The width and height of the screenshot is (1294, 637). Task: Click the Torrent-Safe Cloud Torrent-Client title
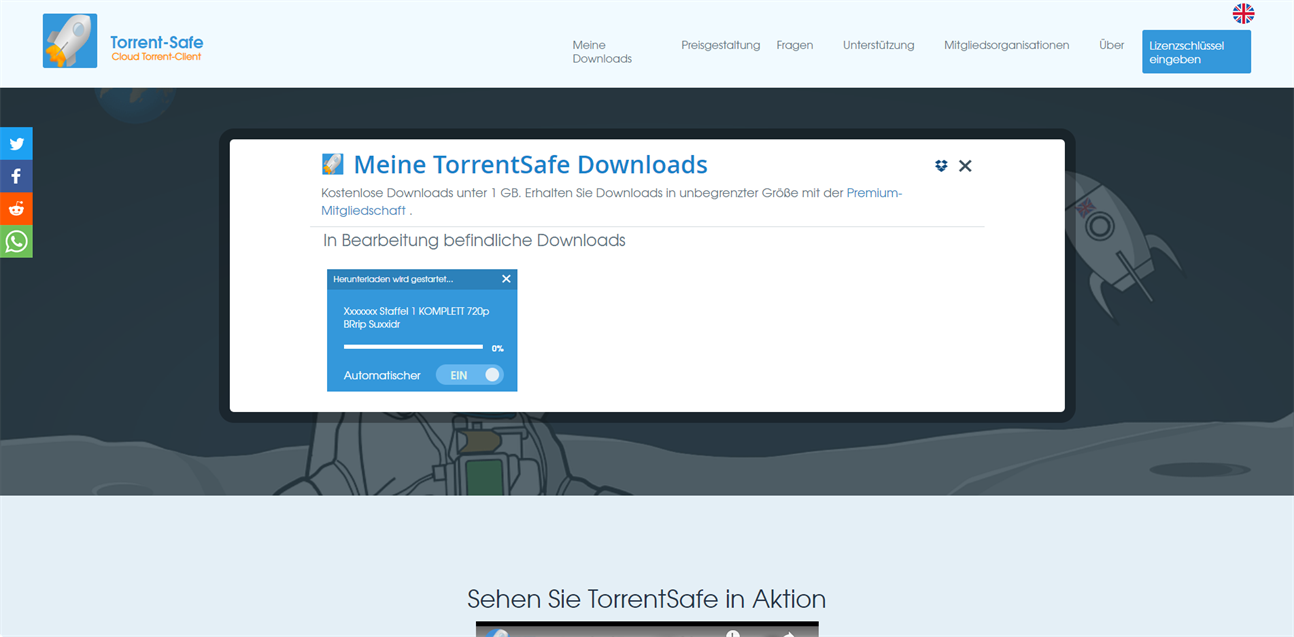coord(156,48)
